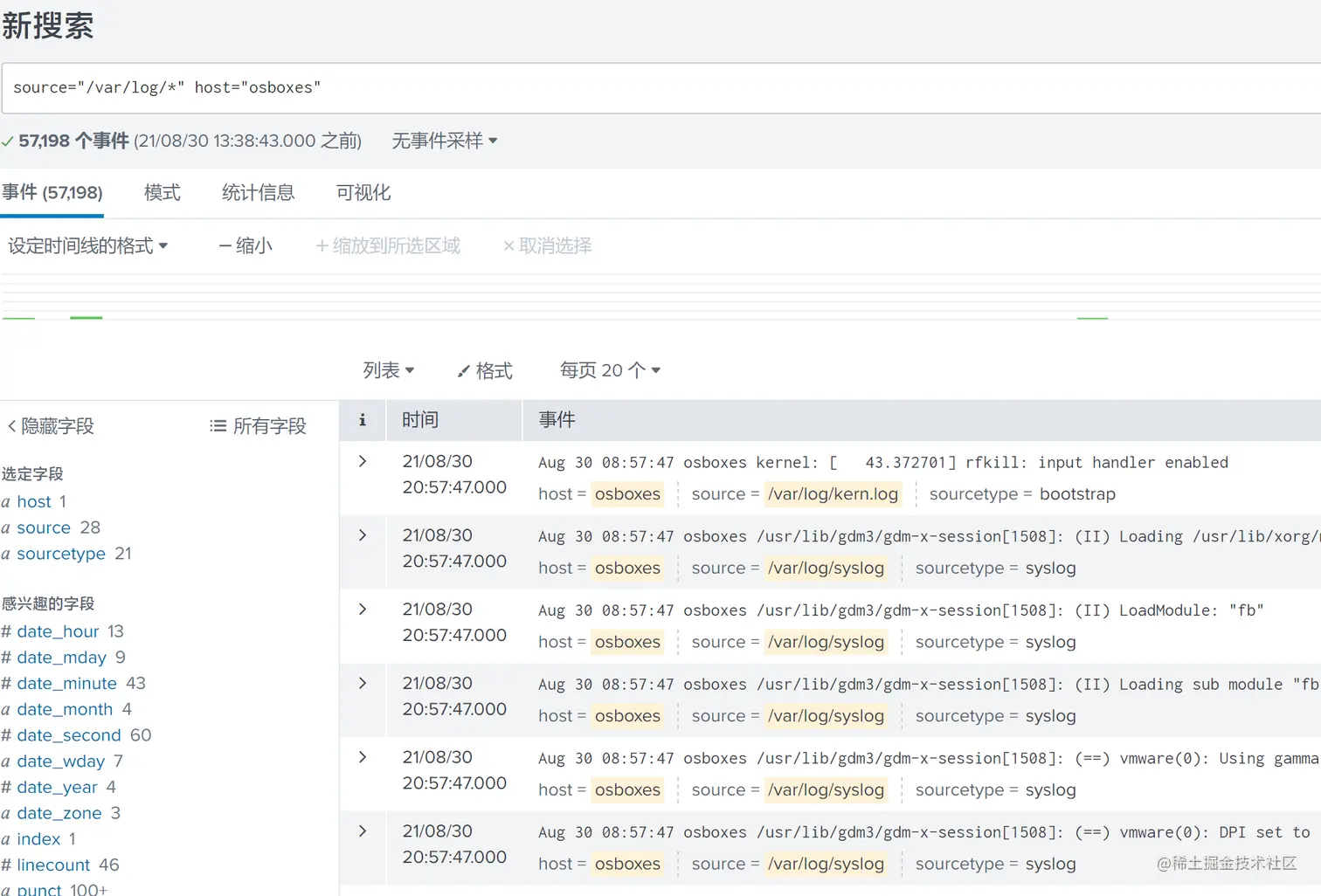Open the date_year field
This screenshot has width=1321, height=896.
click(x=57, y=788)
